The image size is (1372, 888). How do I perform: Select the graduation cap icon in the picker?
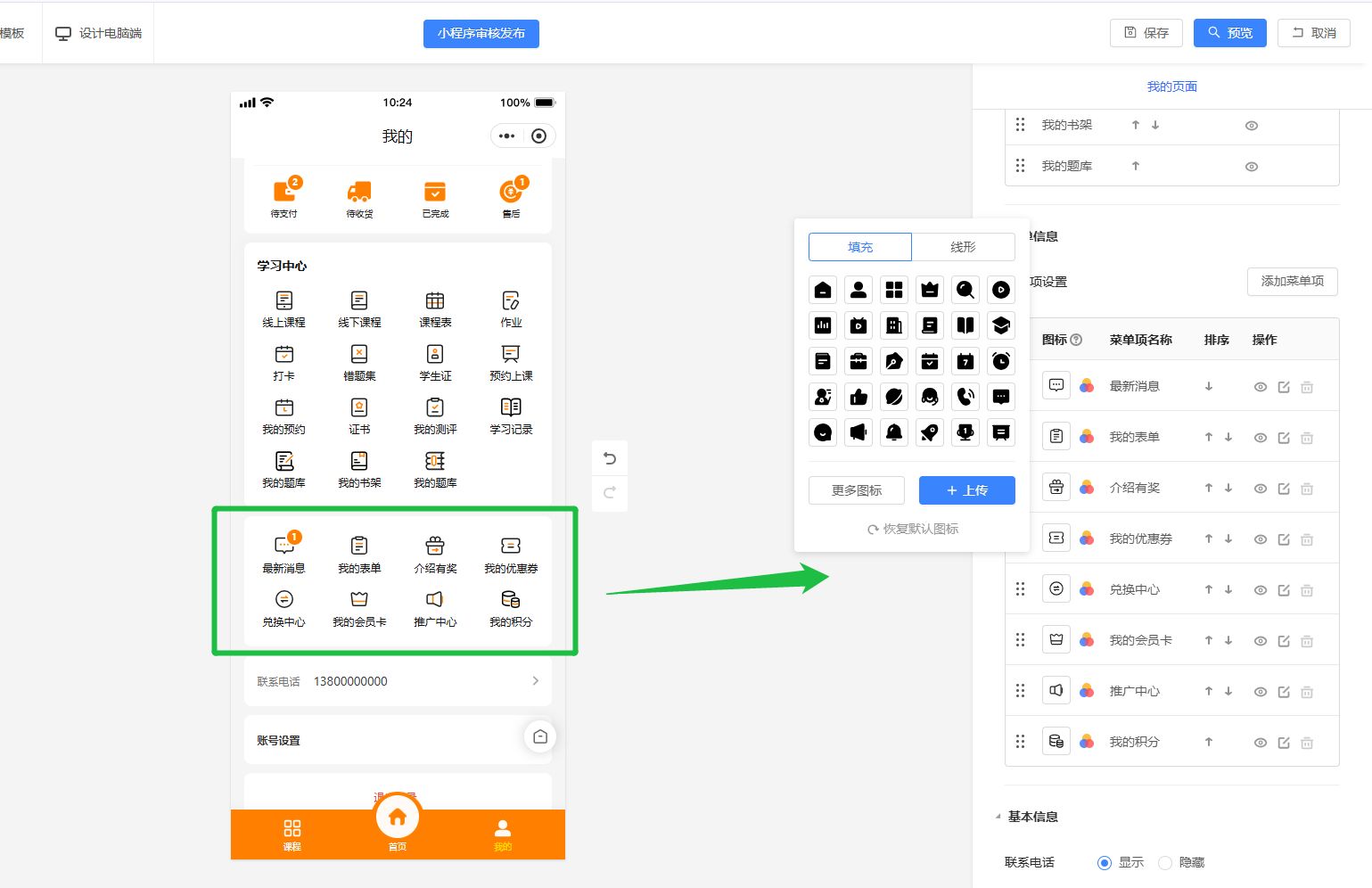click(x=1001, y=325)
